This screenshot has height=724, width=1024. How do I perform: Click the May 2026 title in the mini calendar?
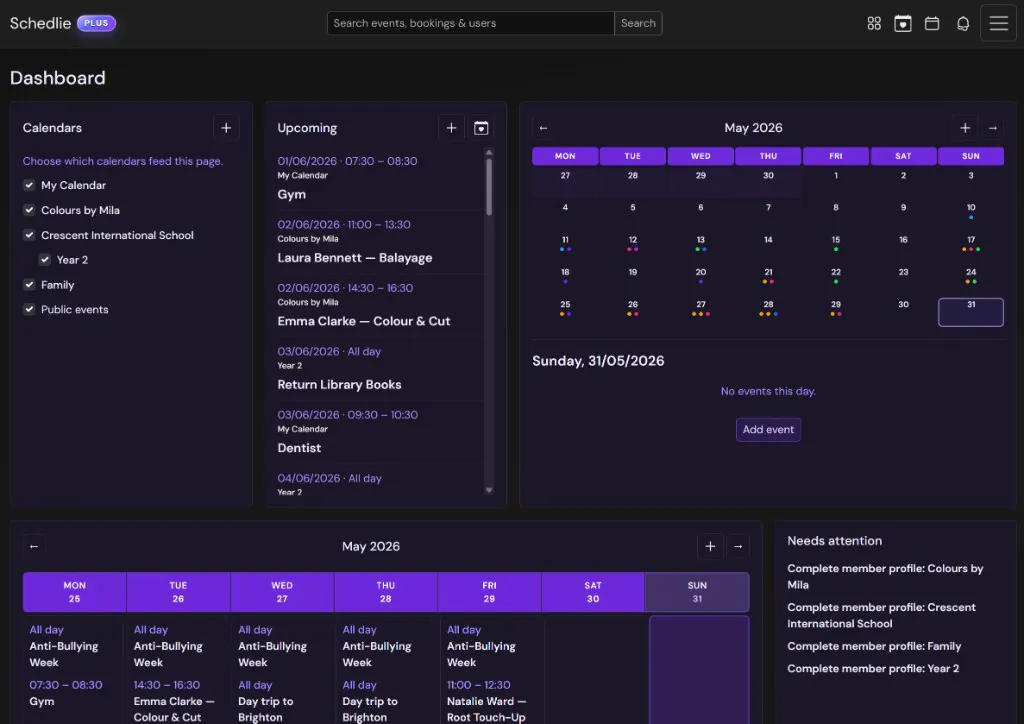tap(753, 128)
